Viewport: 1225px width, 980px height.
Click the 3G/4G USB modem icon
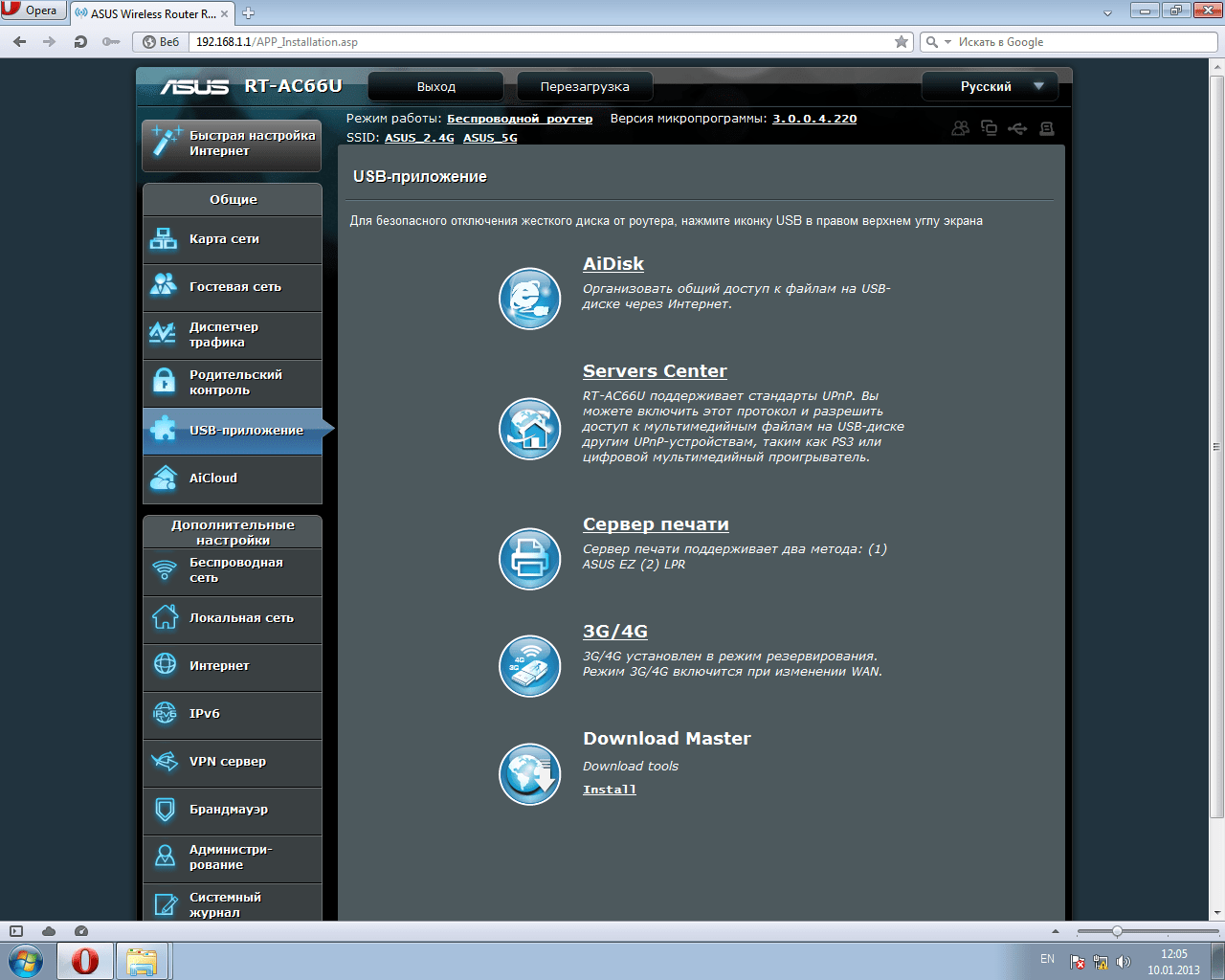pyautogui.click(x=530, y=666)
